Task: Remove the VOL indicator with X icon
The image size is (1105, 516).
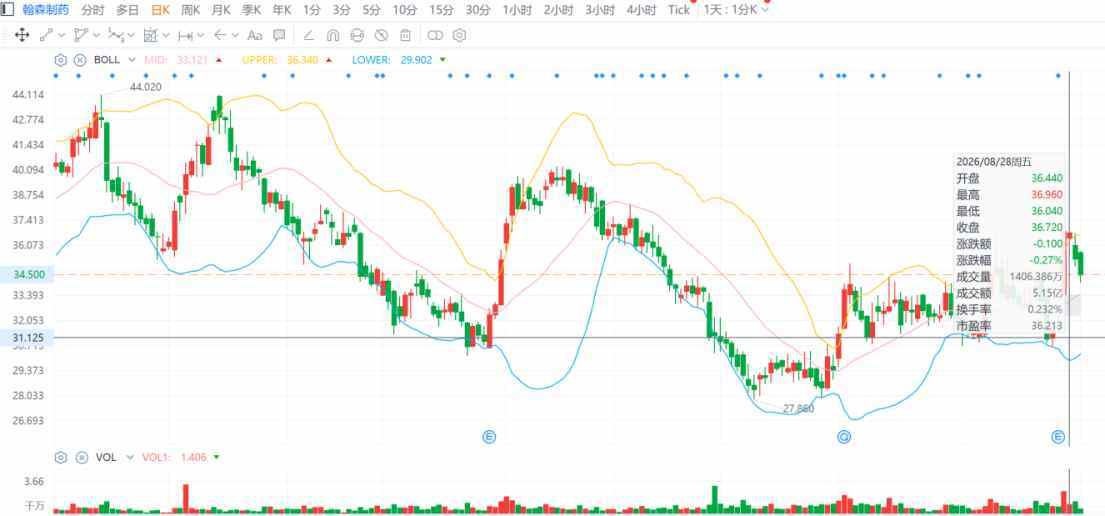Action: point(80,457)
